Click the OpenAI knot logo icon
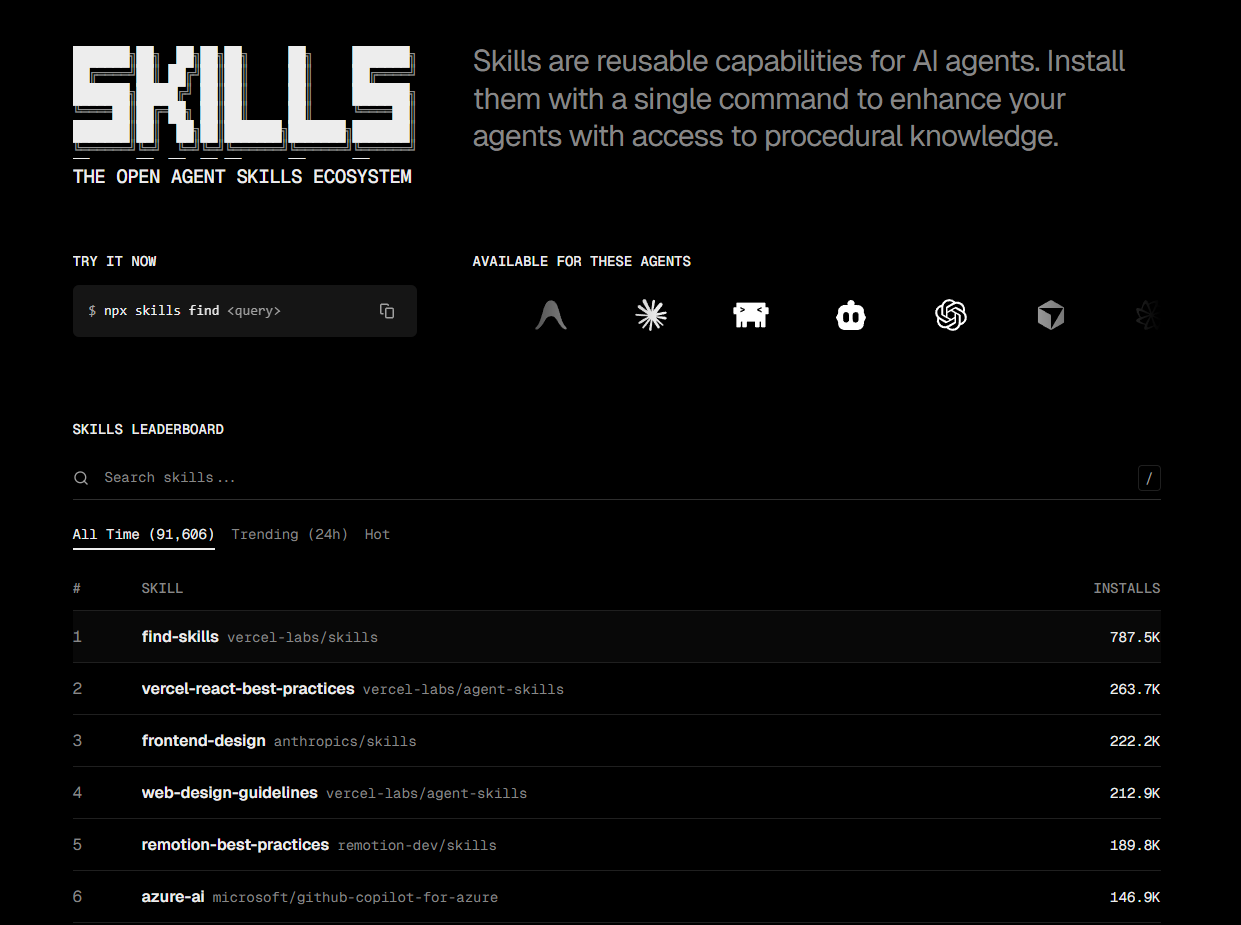The image size is (1241, 925). pyautogui.click(x=950, y=316)
